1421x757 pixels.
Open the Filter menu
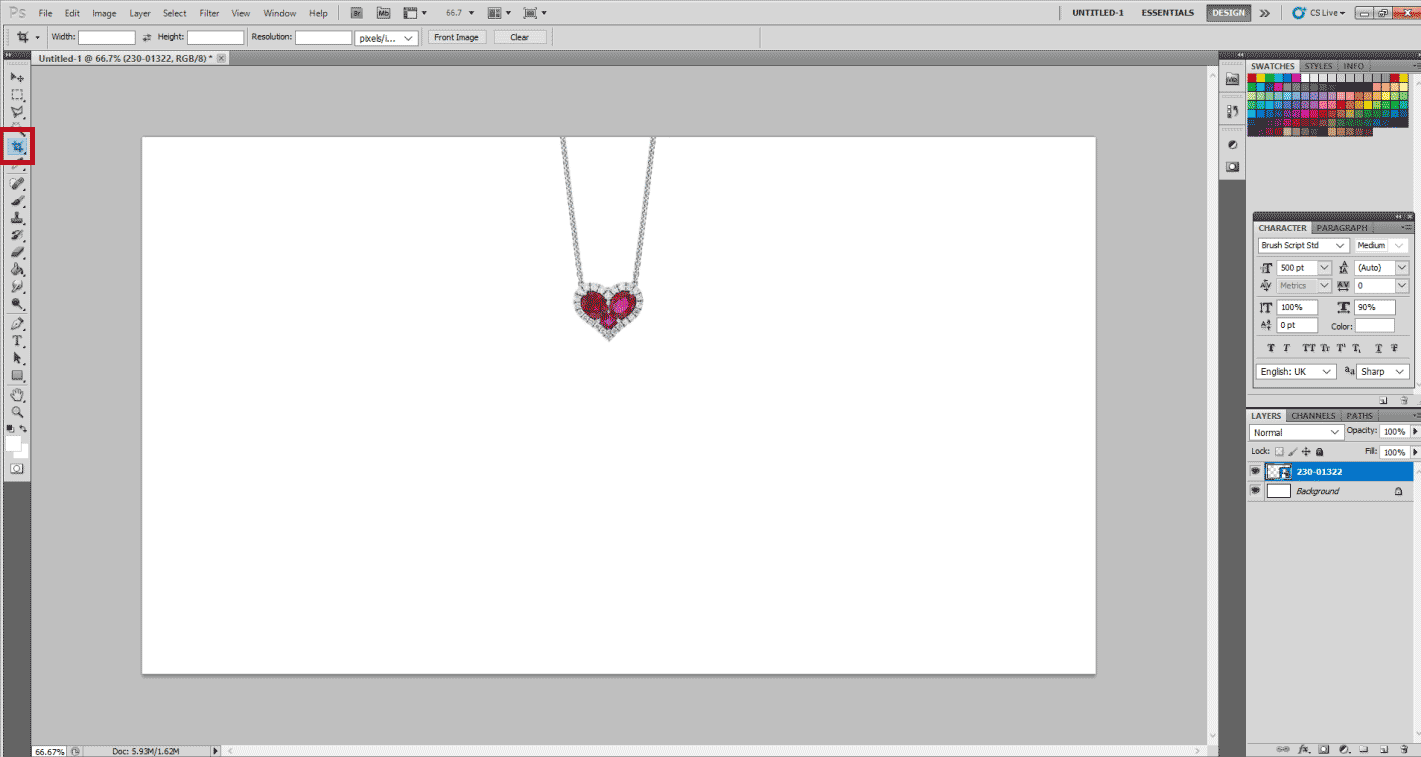pyautogui.click(x=209, y=13)
